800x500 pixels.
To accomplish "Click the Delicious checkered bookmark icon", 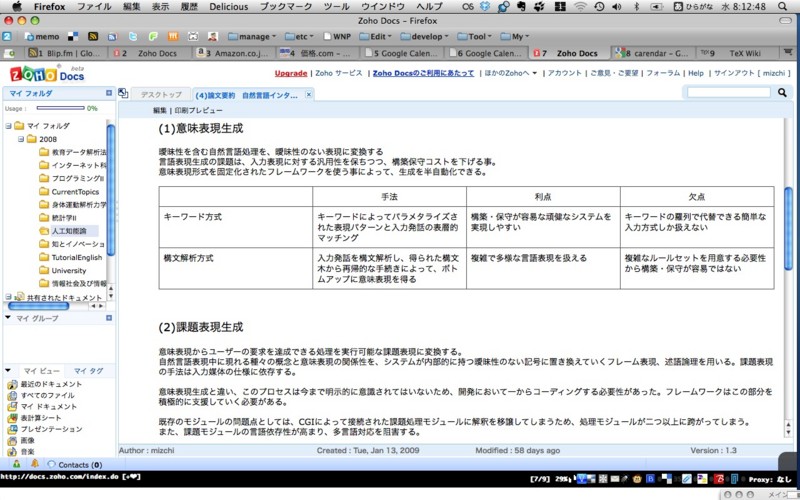I will 73,36.
